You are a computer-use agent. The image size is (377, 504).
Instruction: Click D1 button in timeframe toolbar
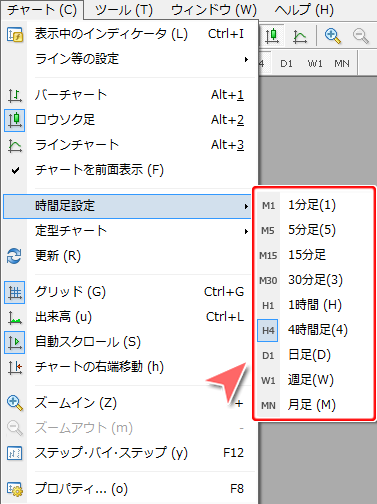286,63
